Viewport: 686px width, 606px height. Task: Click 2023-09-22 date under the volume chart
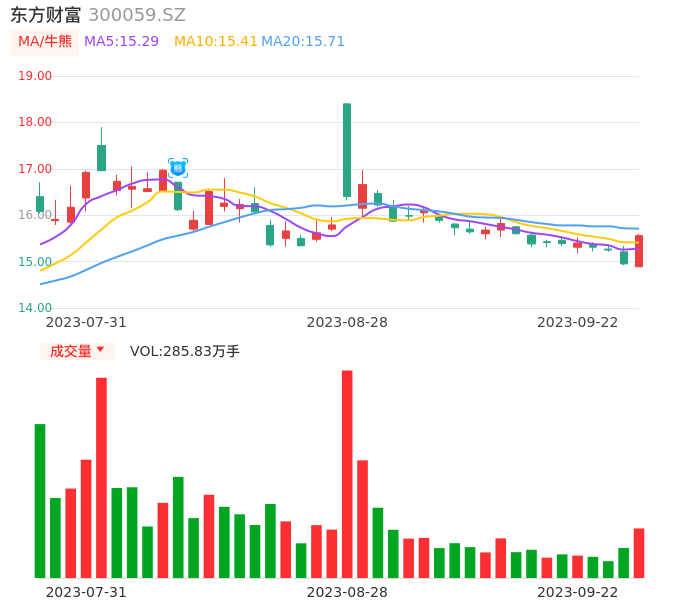578,592
